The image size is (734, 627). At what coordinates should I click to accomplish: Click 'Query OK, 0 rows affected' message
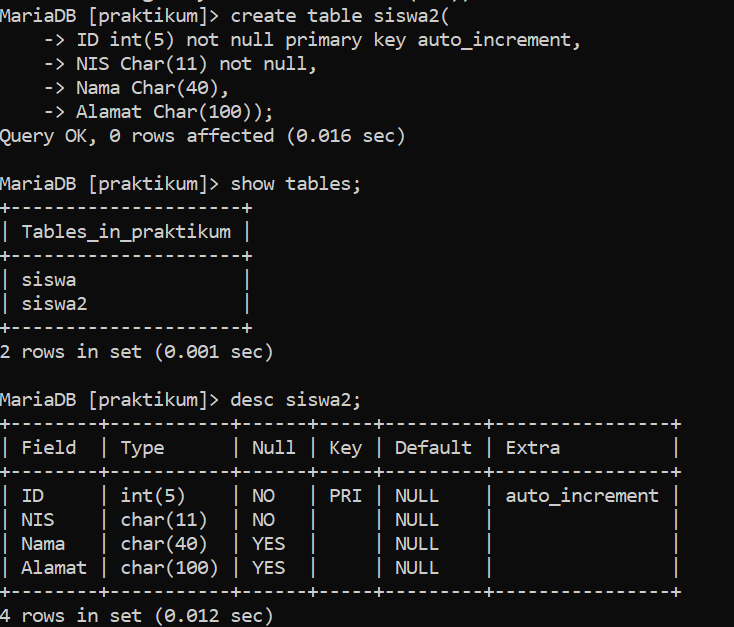[137, 136]
